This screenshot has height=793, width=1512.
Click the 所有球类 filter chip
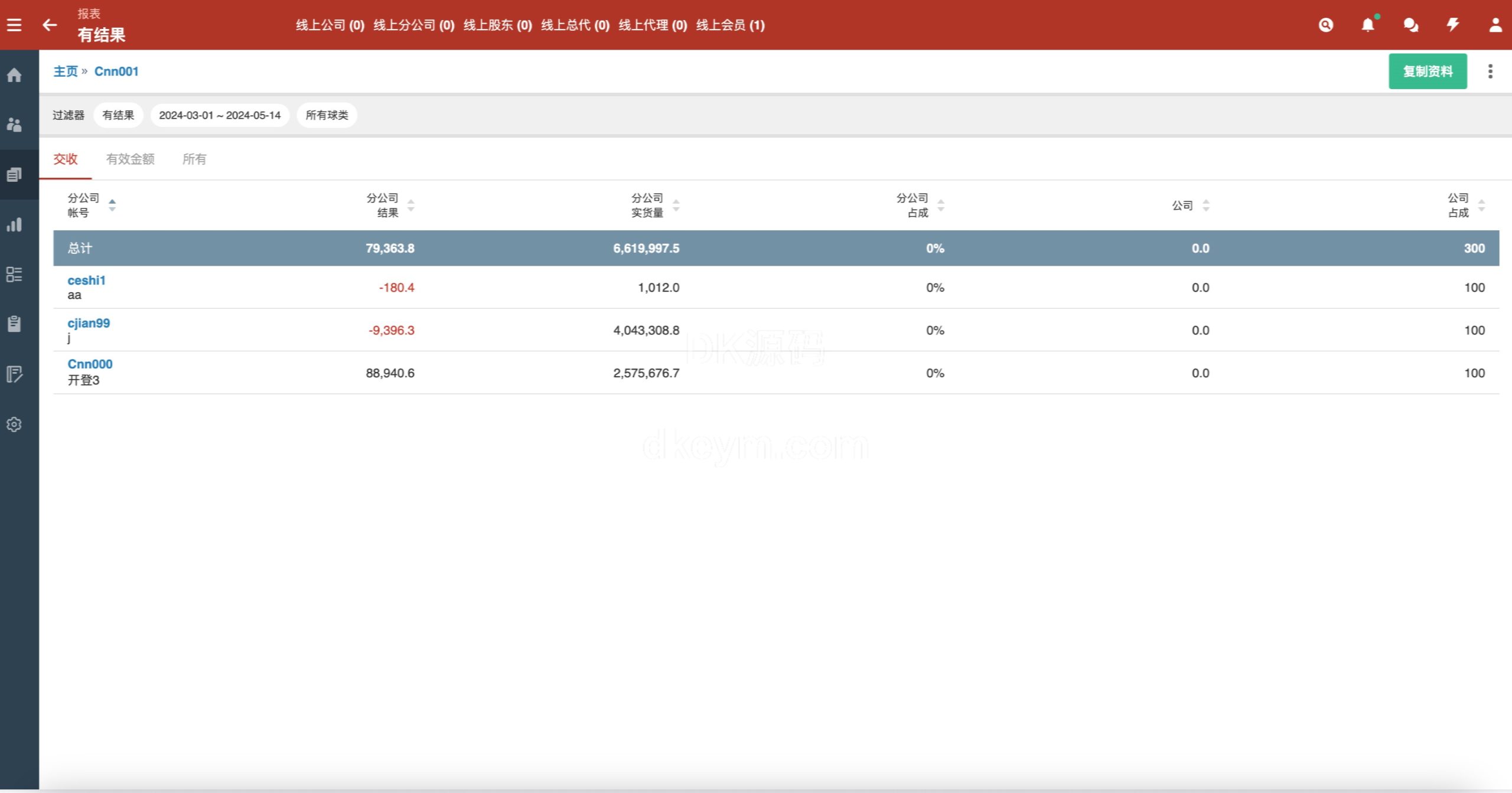[x=327, y=115]
